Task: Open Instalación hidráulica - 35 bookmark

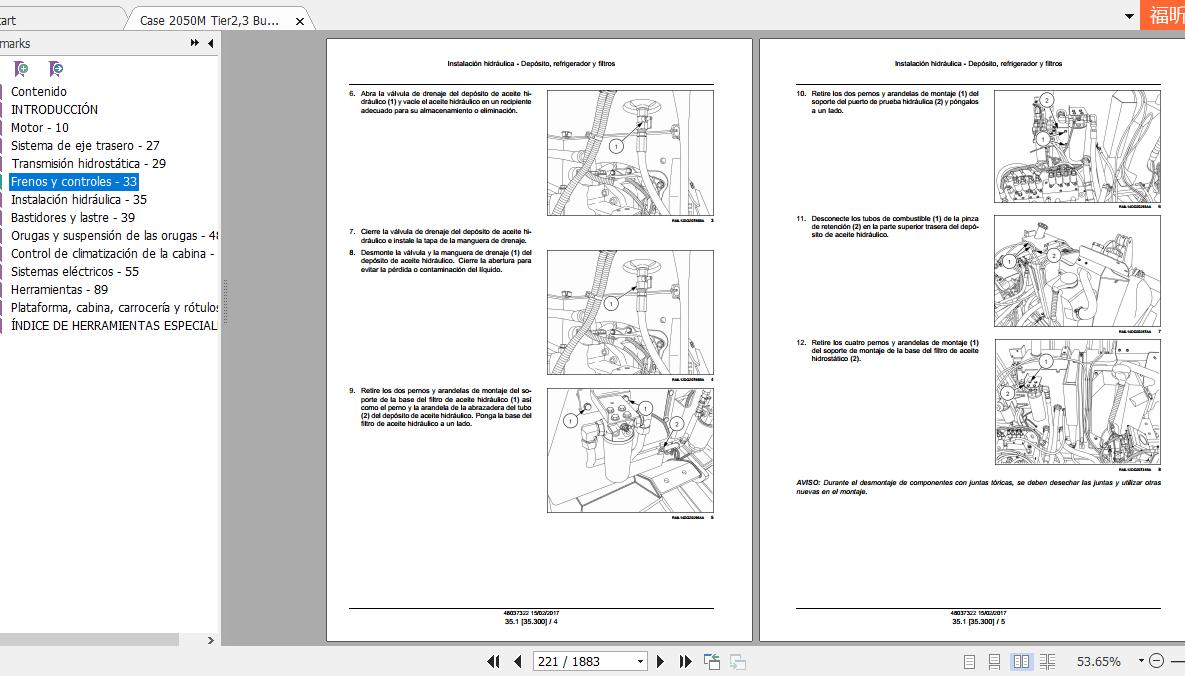Action: [79, 200]
